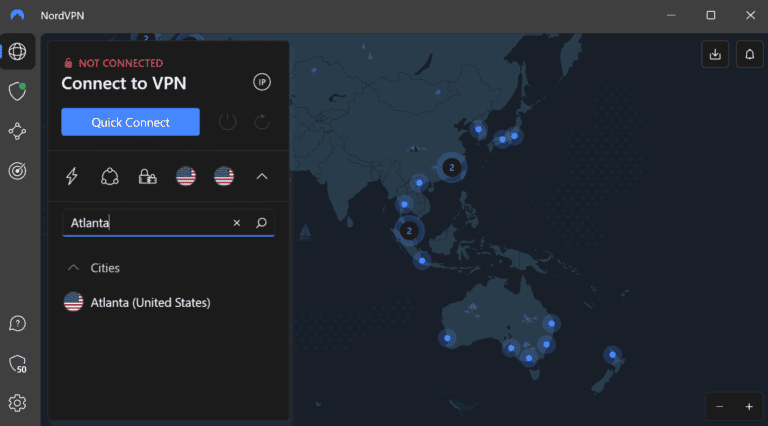
Task: Click the shield with 50 badge icon
Action: [x=18, y=364]
